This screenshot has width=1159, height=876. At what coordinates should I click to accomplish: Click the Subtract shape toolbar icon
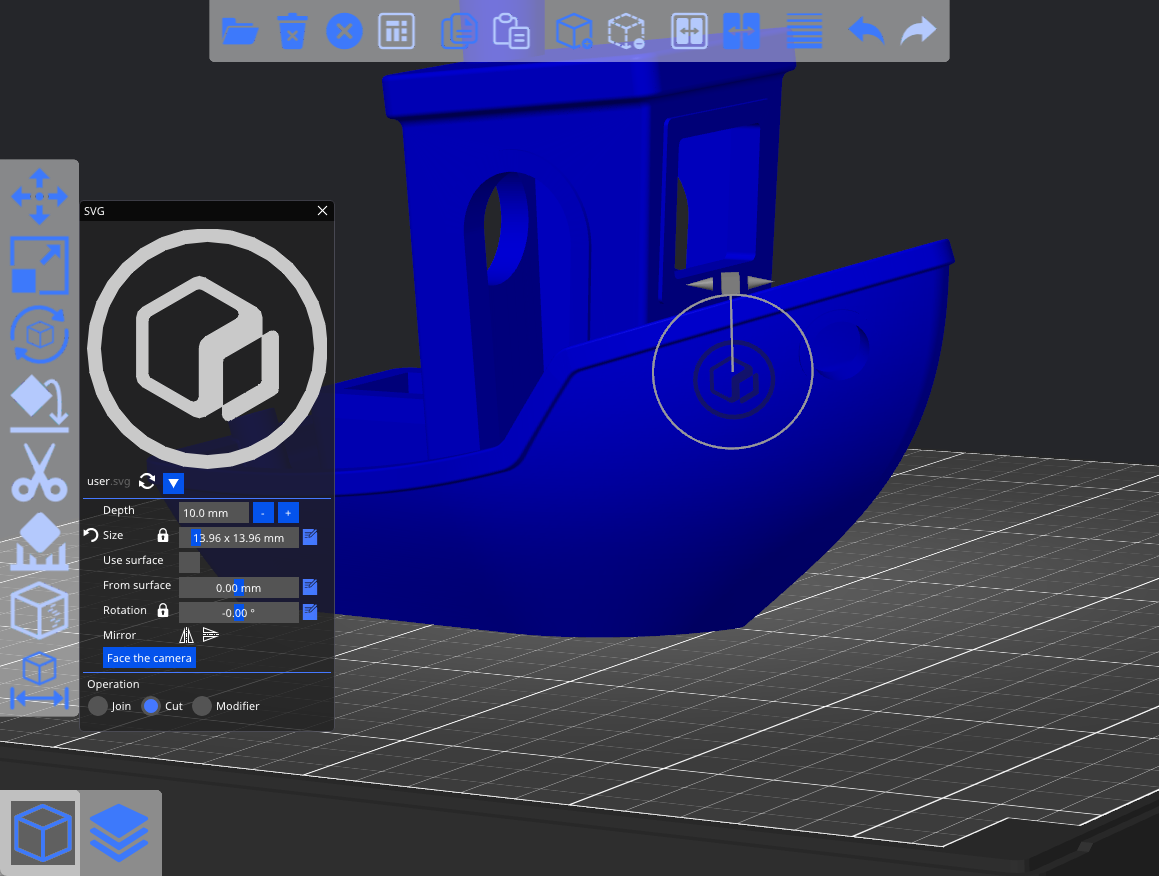[627, 31]
